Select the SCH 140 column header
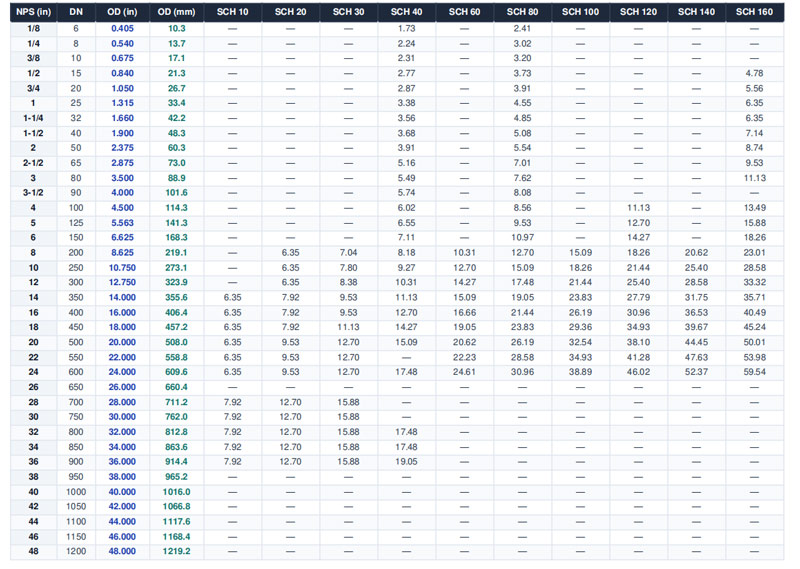The image size is (800, 569). (696, 12)
